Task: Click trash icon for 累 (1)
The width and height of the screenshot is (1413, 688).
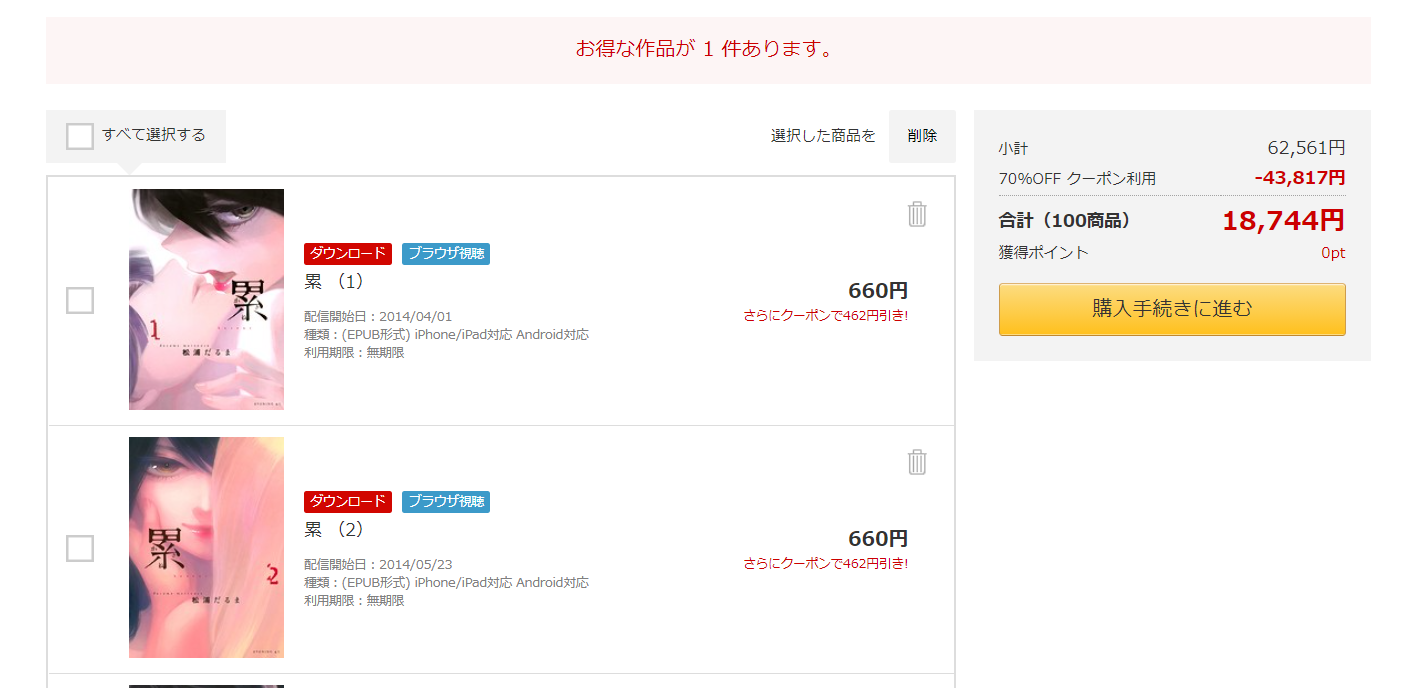Action: pos(917,214)
